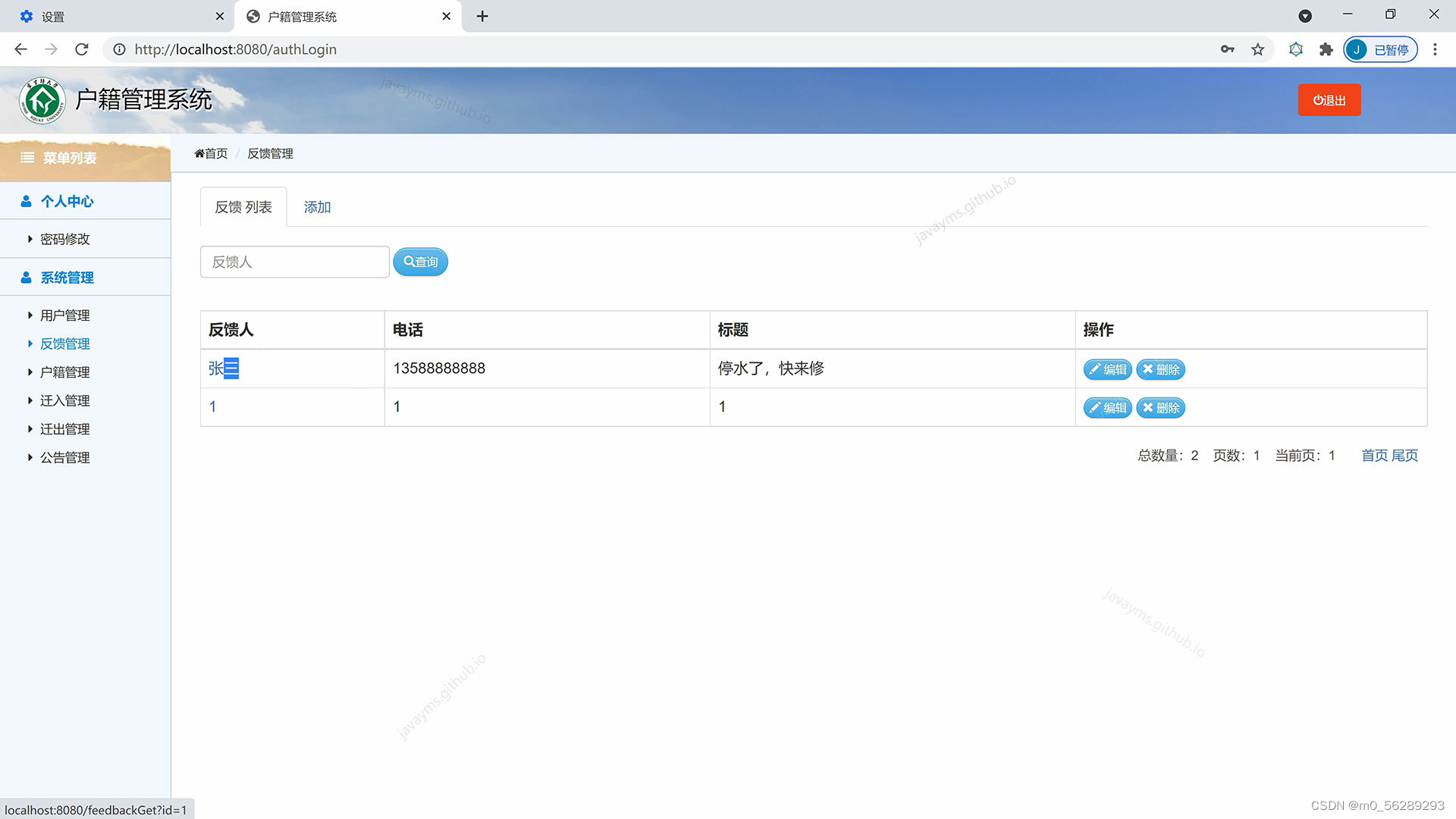Go to 尾页 pagination link

coord(1404,455)
